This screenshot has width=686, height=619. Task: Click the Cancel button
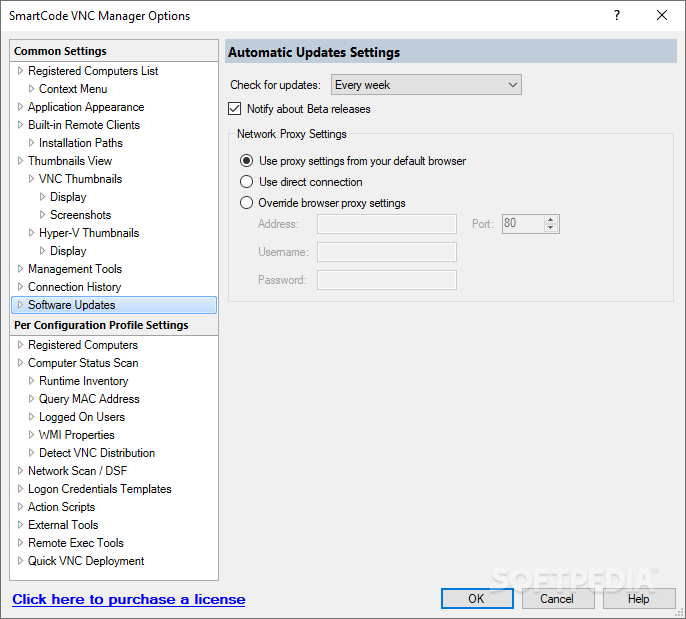click(x=557, y=598)
